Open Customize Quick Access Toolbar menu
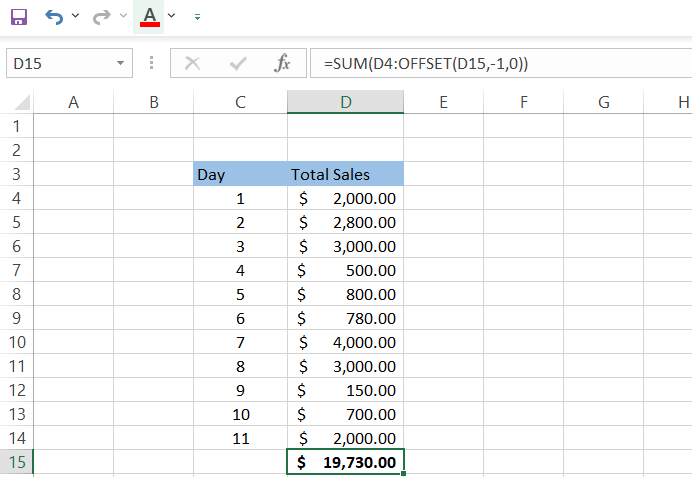 tap(197, 17)
